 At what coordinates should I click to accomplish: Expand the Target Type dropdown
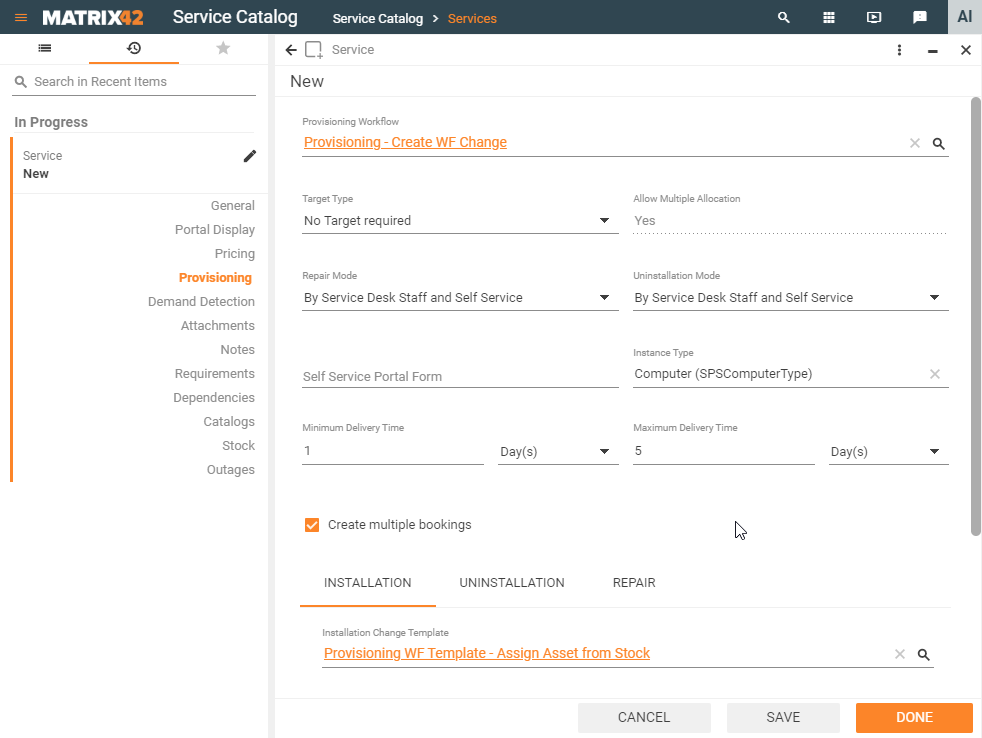604,221
